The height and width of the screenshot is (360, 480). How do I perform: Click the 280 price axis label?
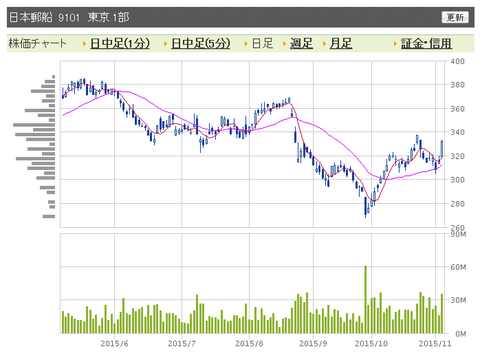coord(457,204)
